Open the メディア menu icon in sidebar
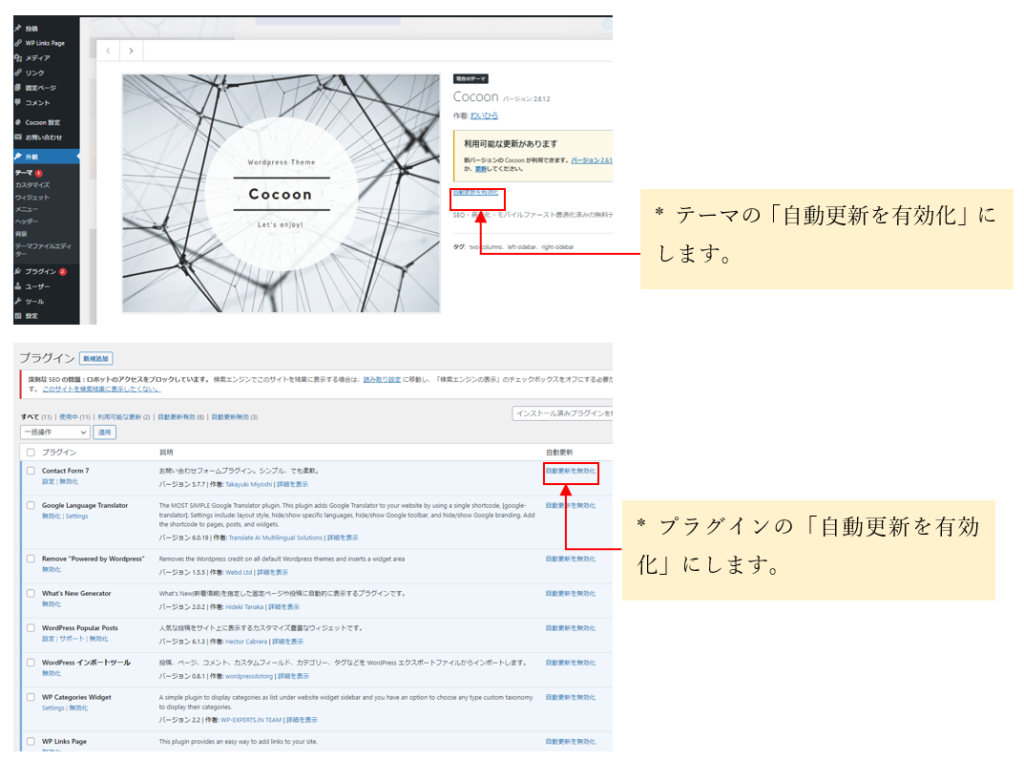1024x760 pixels. pos(18,58)
